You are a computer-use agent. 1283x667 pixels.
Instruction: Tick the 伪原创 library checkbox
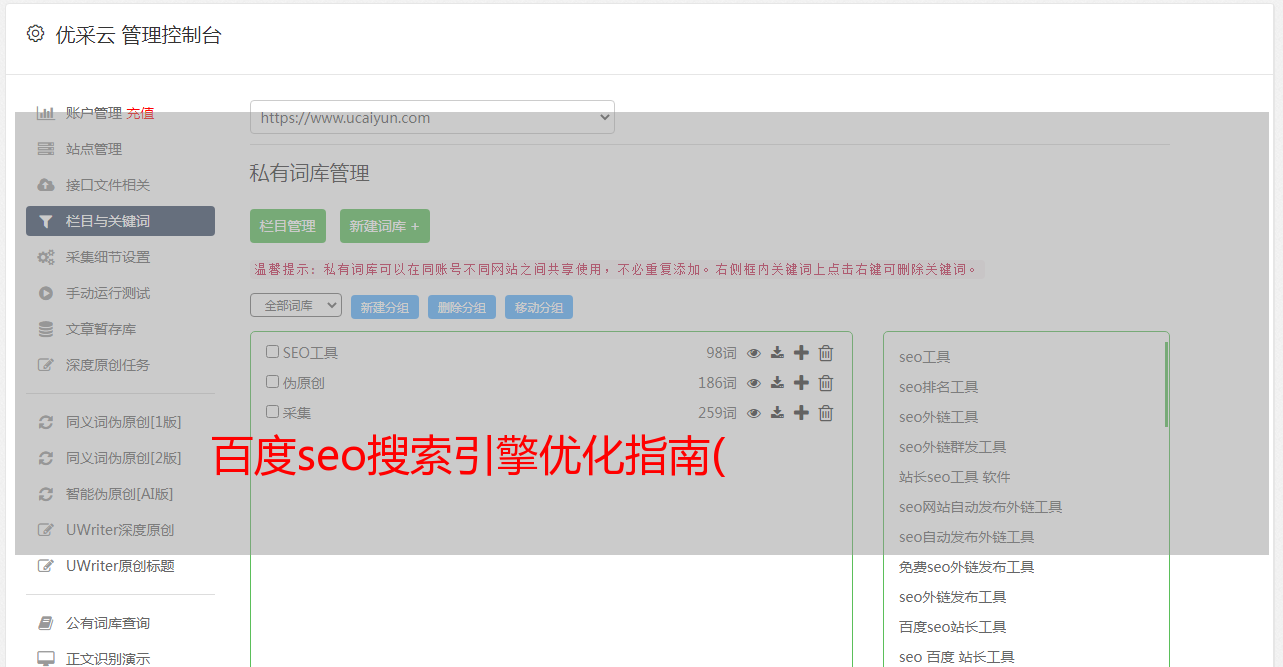pos(272,382)
